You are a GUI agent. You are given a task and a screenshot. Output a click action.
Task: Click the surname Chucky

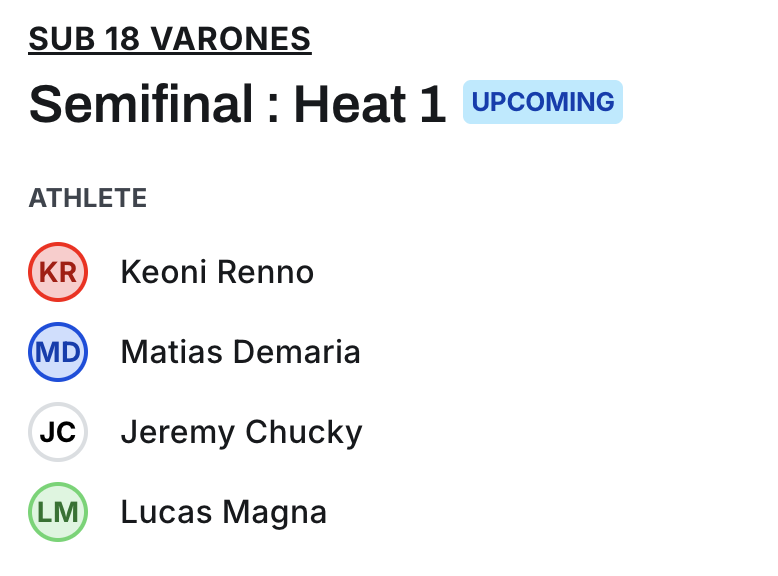pos(304,432)
